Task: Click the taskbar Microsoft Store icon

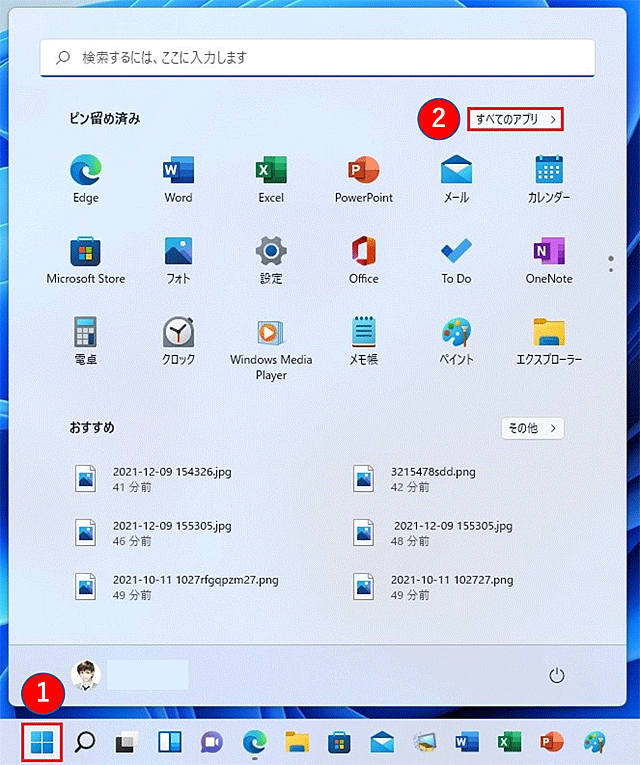Action: (x=340, y=743)
